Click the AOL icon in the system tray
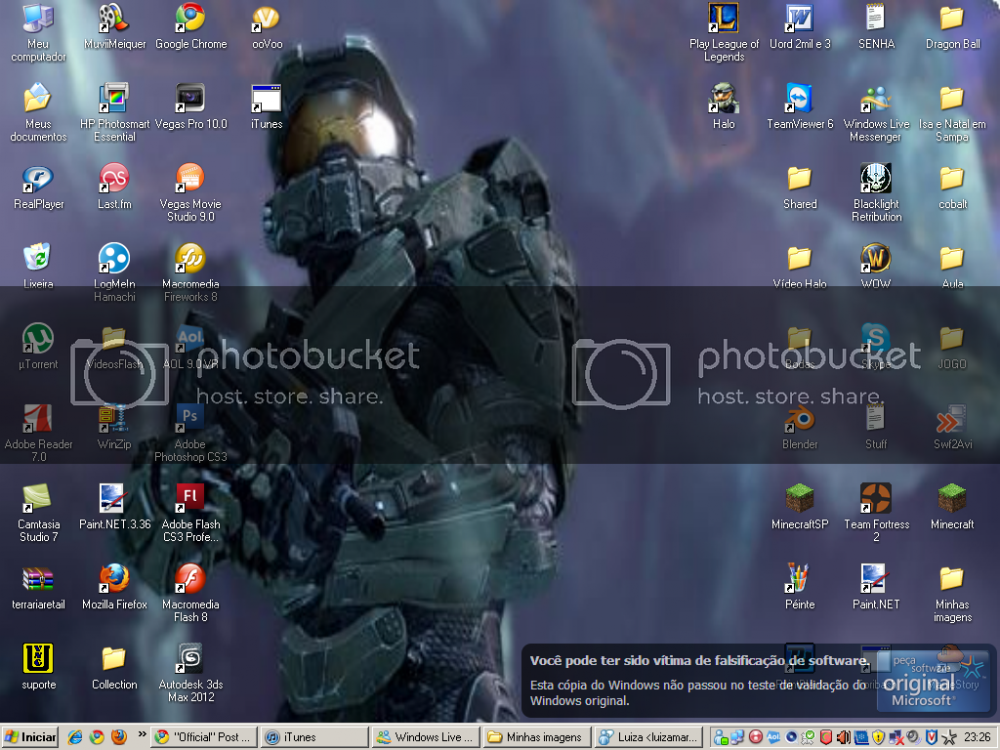This screenshot has width=1000, height=750. 773,738
